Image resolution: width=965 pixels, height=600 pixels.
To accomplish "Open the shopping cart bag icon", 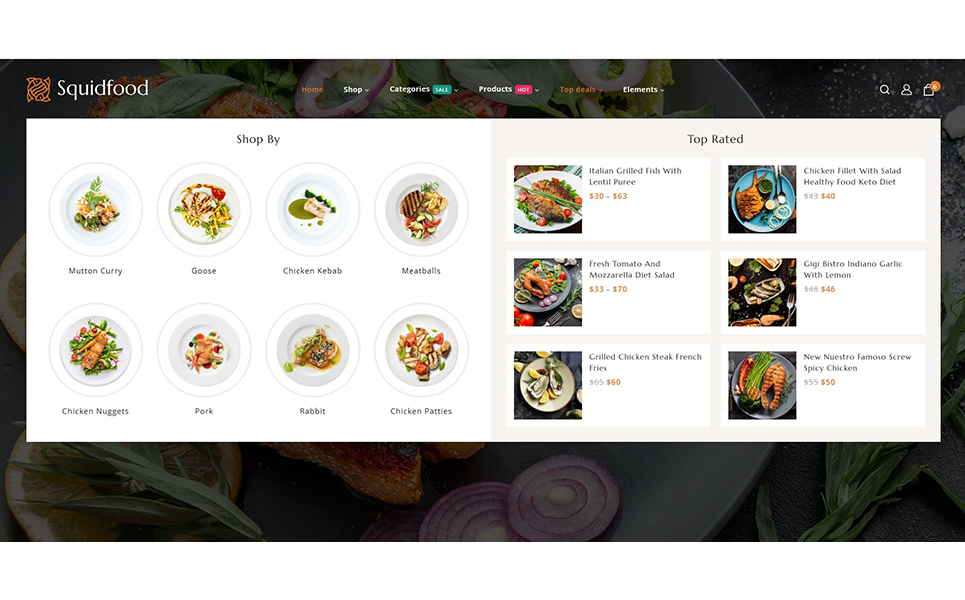I will pyautogui.click(x=929, y=90).
